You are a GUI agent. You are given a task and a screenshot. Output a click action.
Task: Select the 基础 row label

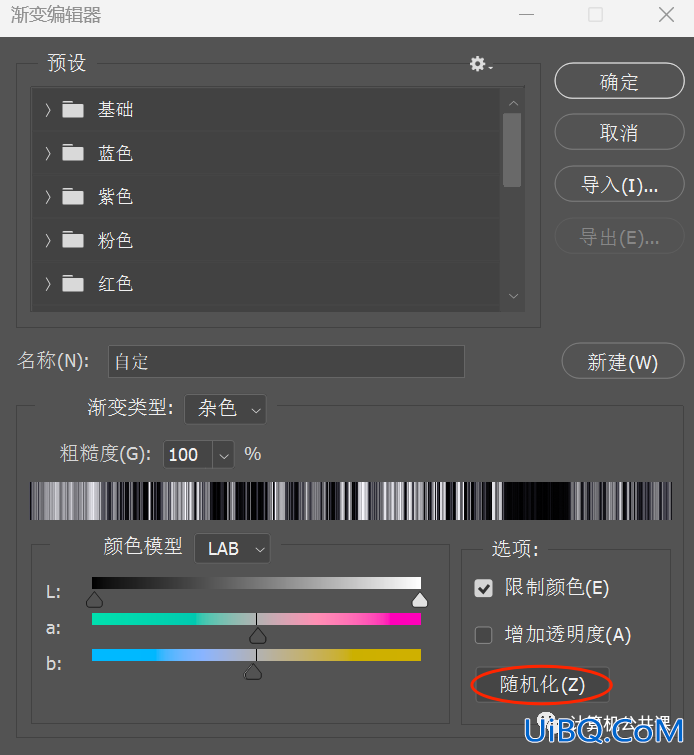116,110
